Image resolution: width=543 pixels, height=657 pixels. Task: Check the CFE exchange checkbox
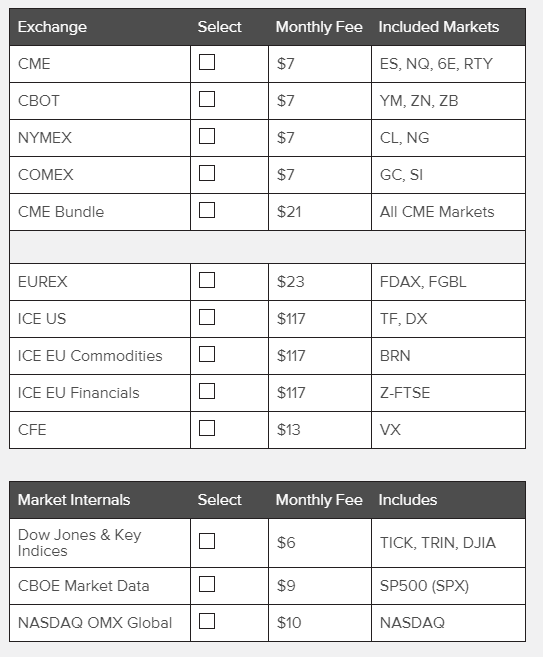point(207,428)
